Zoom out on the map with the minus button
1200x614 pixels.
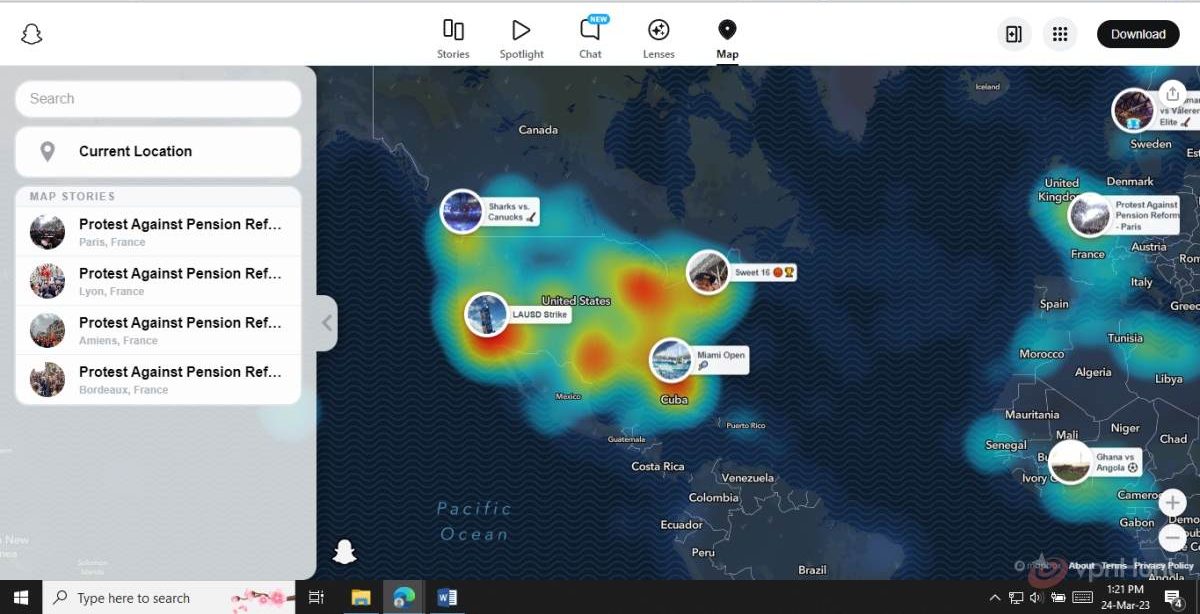1172,539
